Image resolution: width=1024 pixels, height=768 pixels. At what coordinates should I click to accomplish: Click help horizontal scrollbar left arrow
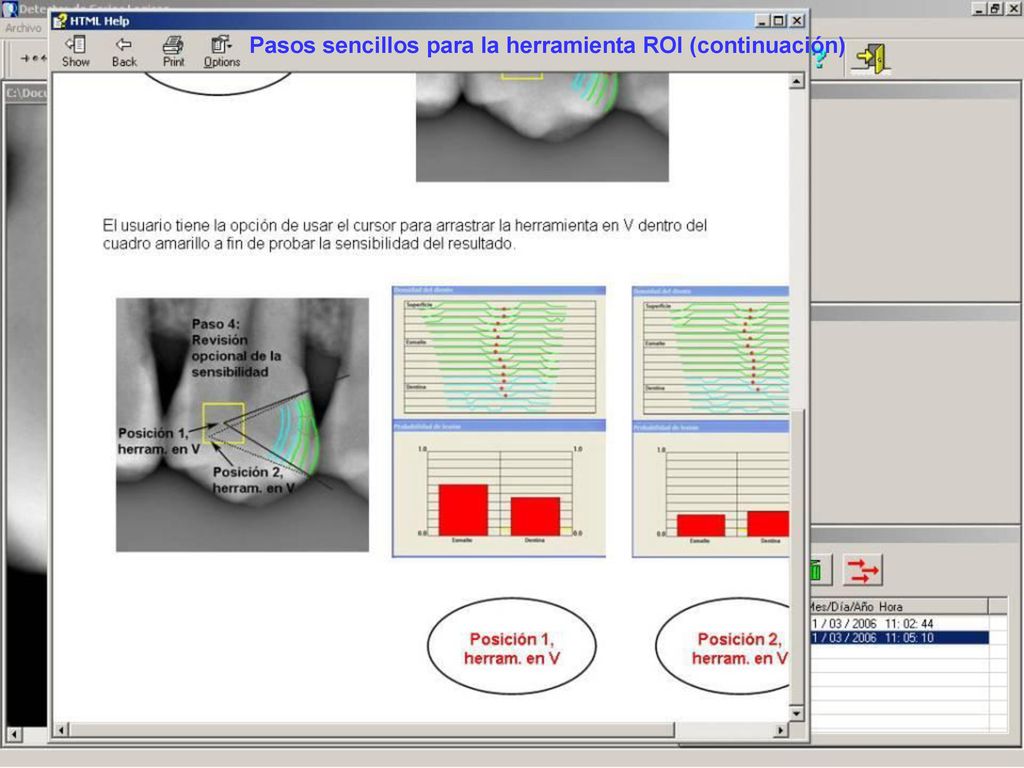pyautogui.click(x=61, y=730)
